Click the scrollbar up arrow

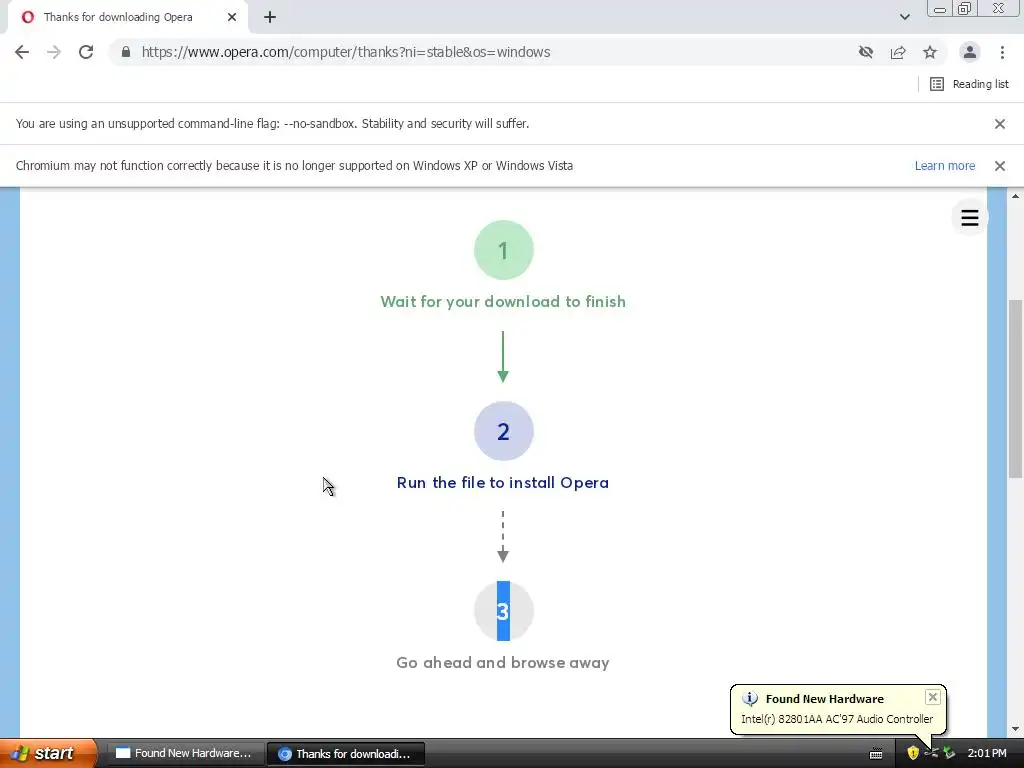pos(1016,195)
